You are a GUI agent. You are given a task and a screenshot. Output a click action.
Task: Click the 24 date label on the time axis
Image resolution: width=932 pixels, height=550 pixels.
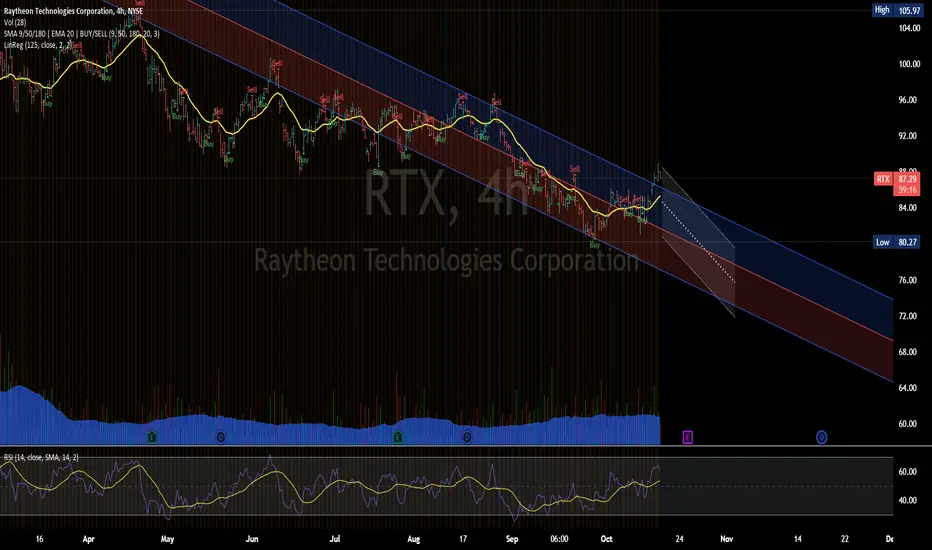679,539
